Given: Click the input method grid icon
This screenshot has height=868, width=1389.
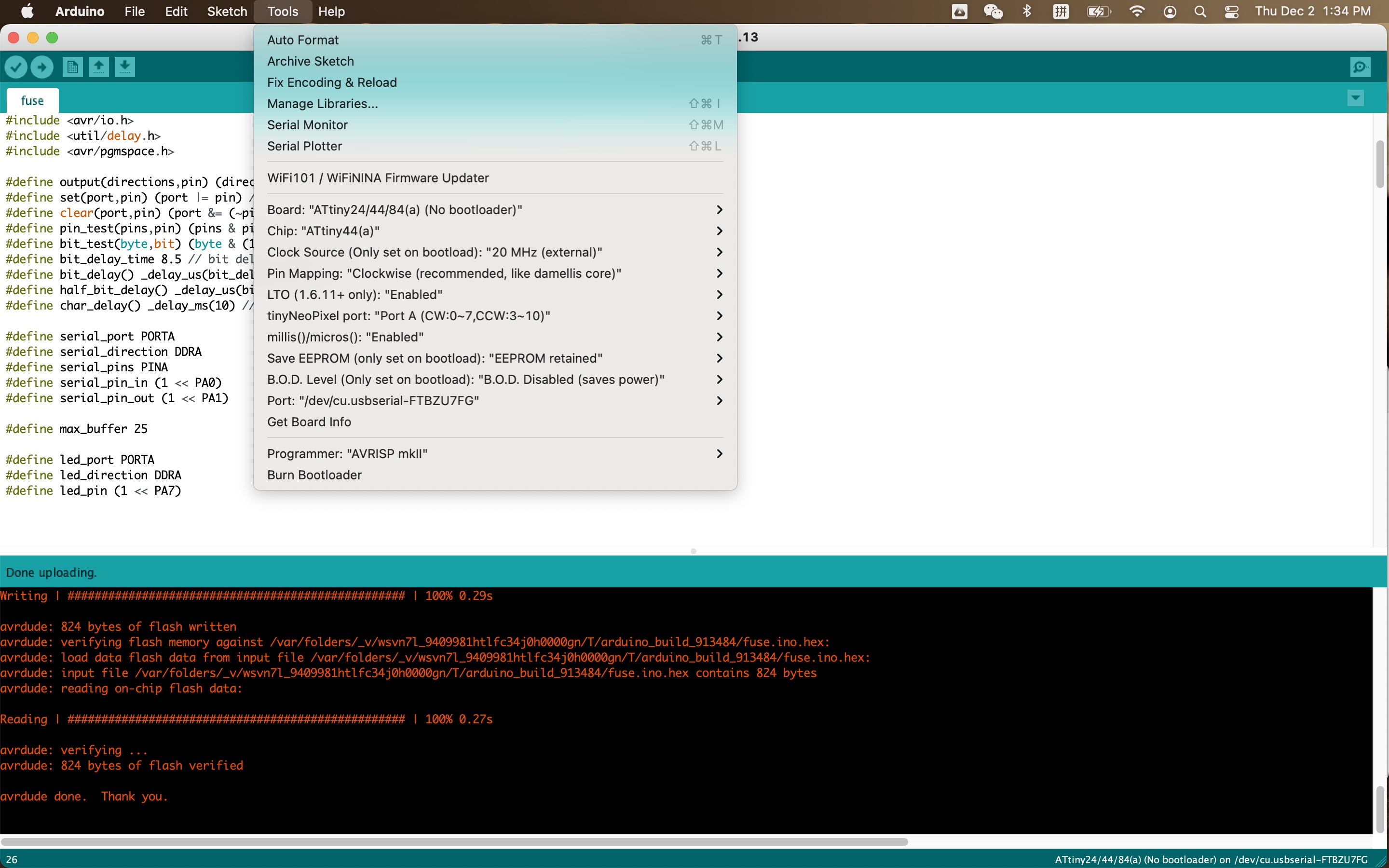Looking at the screenshot, I should click(1061, 12).
